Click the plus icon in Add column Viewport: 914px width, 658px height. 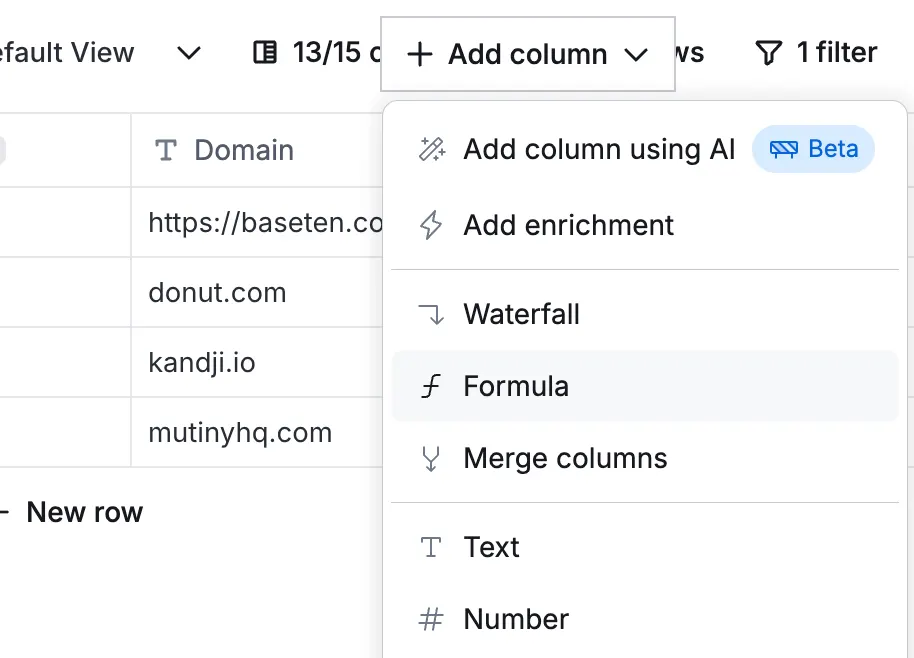420,55
